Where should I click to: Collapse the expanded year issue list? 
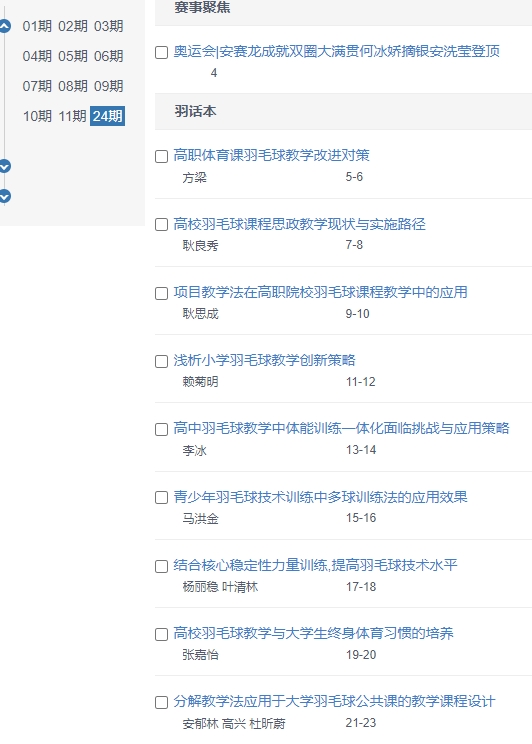(x=4, y=26)
